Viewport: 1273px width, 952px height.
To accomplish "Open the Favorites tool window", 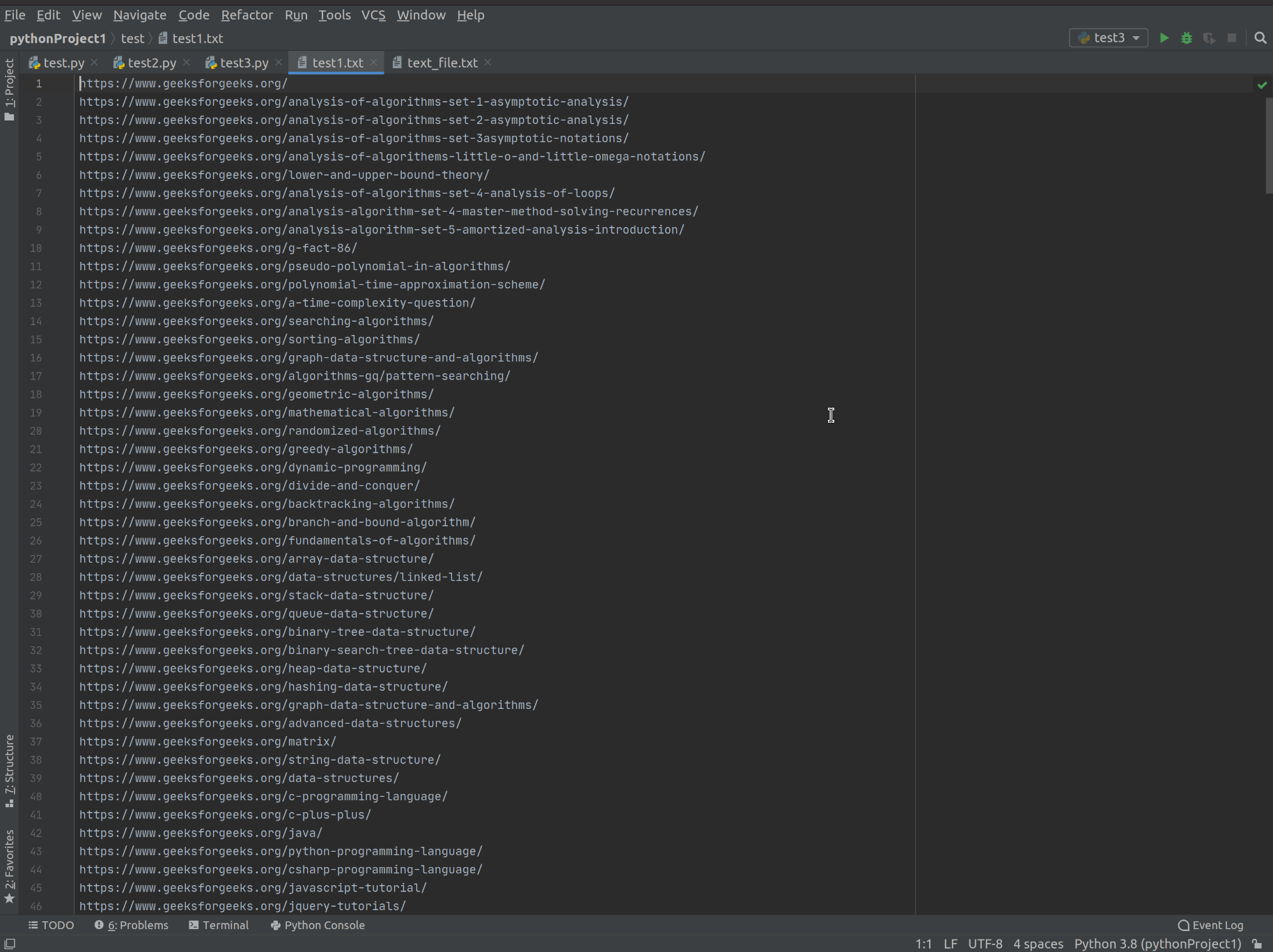I will tap(9, 867).
